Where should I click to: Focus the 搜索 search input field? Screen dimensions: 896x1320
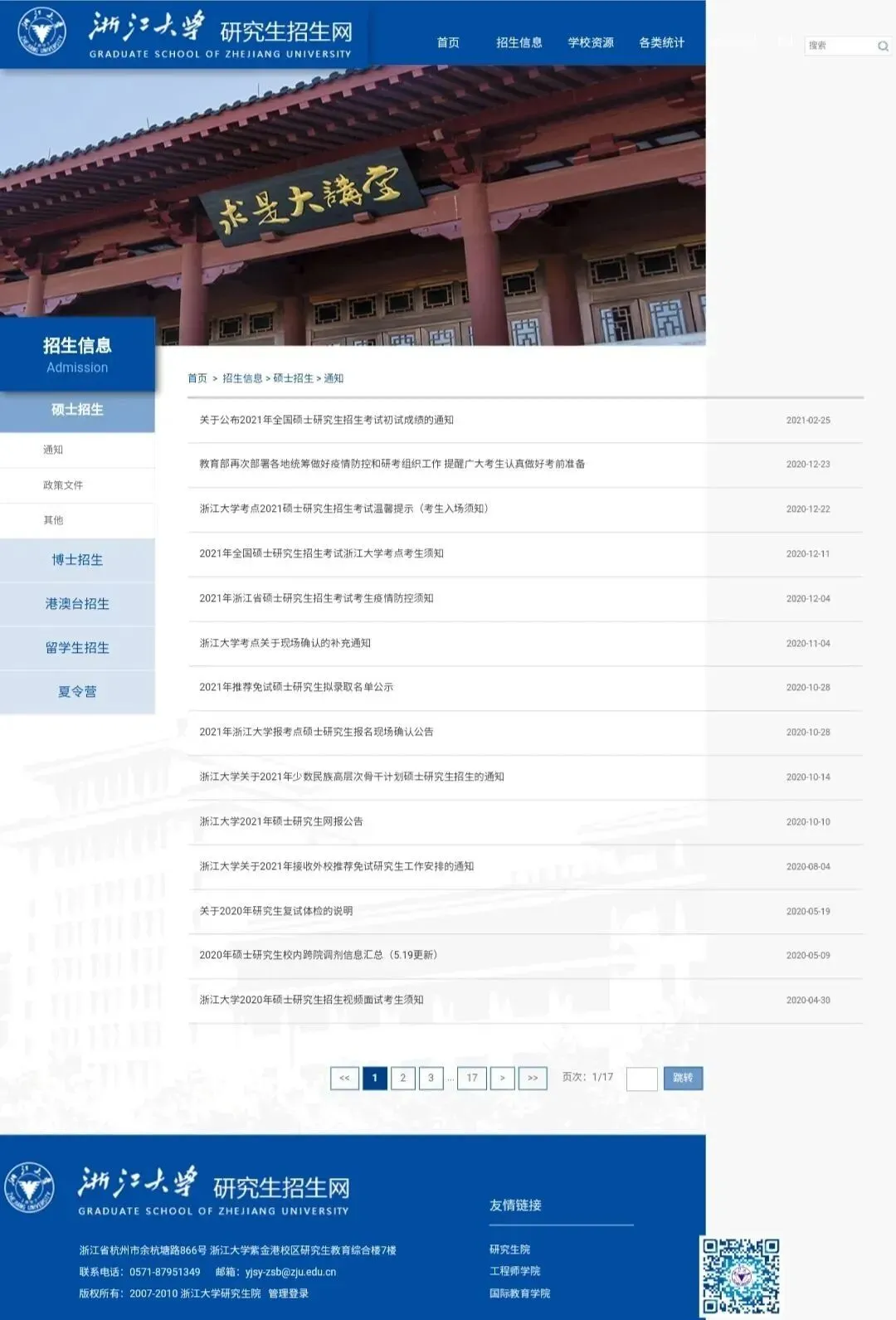click(840, 46)
